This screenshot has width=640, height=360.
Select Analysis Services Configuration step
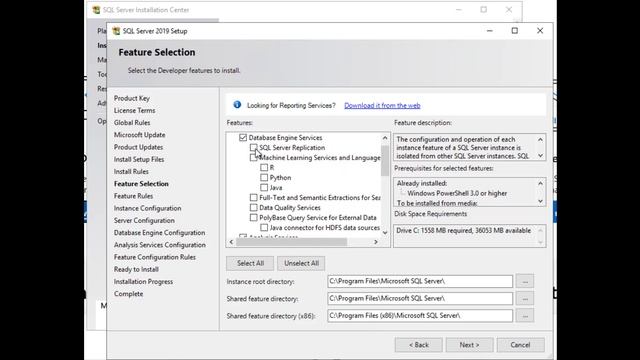[x=160, y=245]
